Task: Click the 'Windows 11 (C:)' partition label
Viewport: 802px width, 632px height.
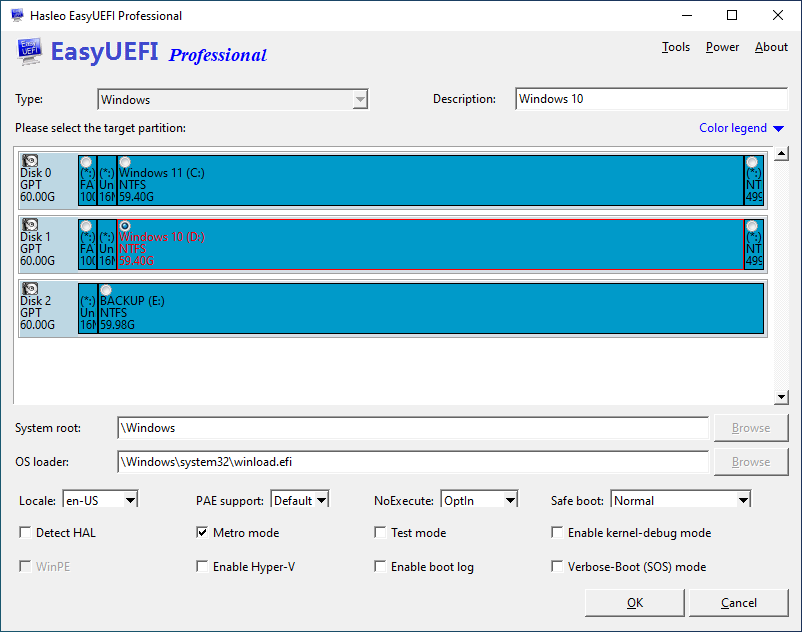Action: click(x=162, y=173)
